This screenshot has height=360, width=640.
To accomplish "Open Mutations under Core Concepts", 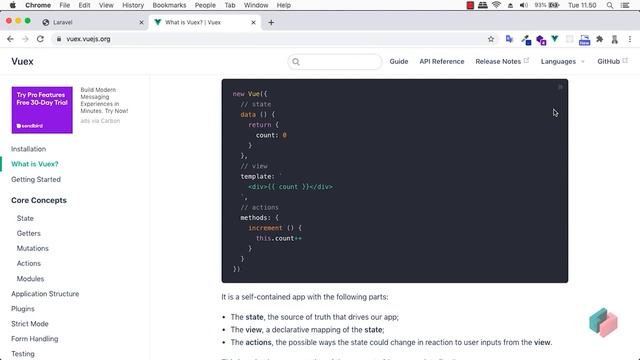I will click(x=33, y=249).
